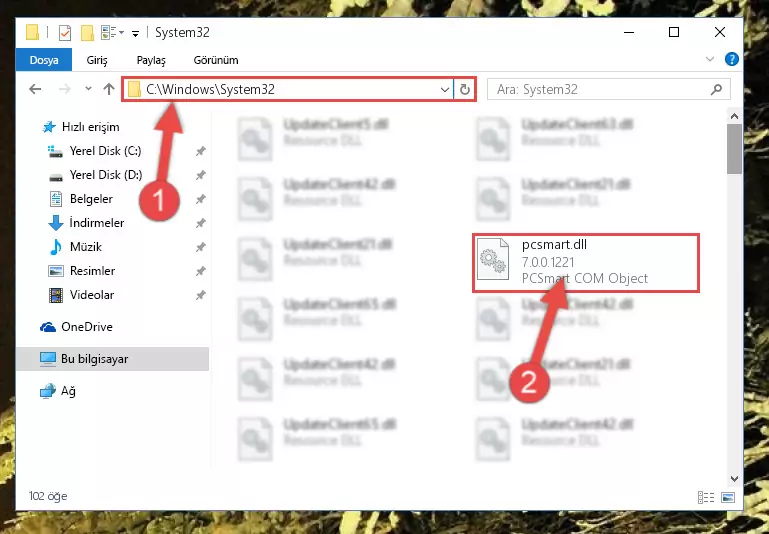The image size is (769, 534).
Task: Go up one folder level arrow
Action: [109, 89]
